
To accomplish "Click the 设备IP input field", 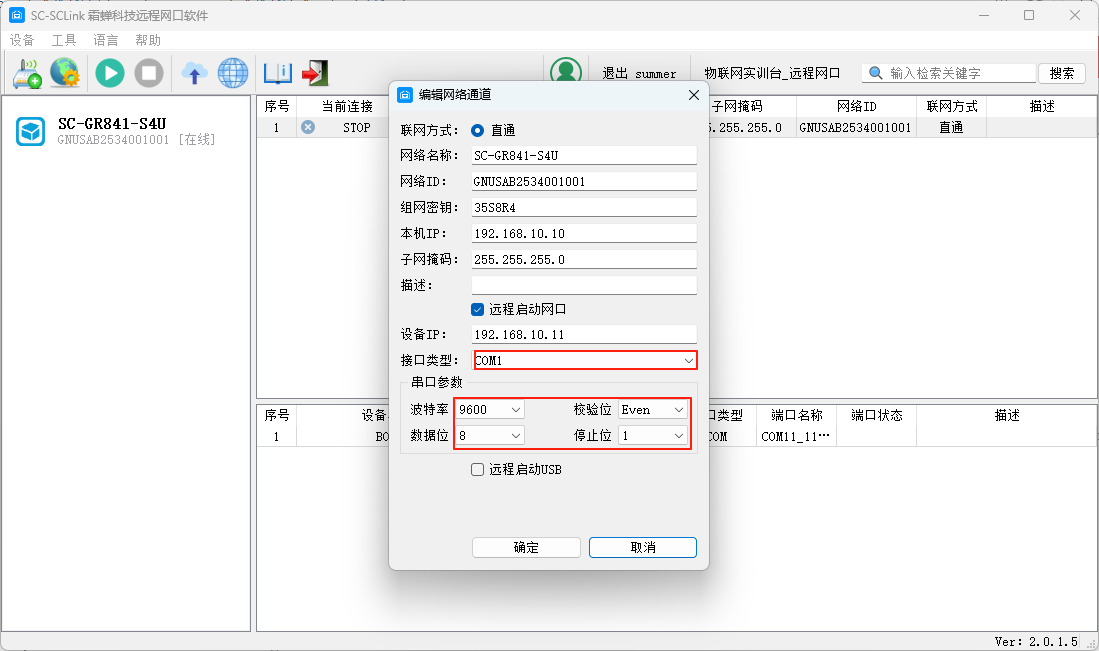I will (584, 335).
